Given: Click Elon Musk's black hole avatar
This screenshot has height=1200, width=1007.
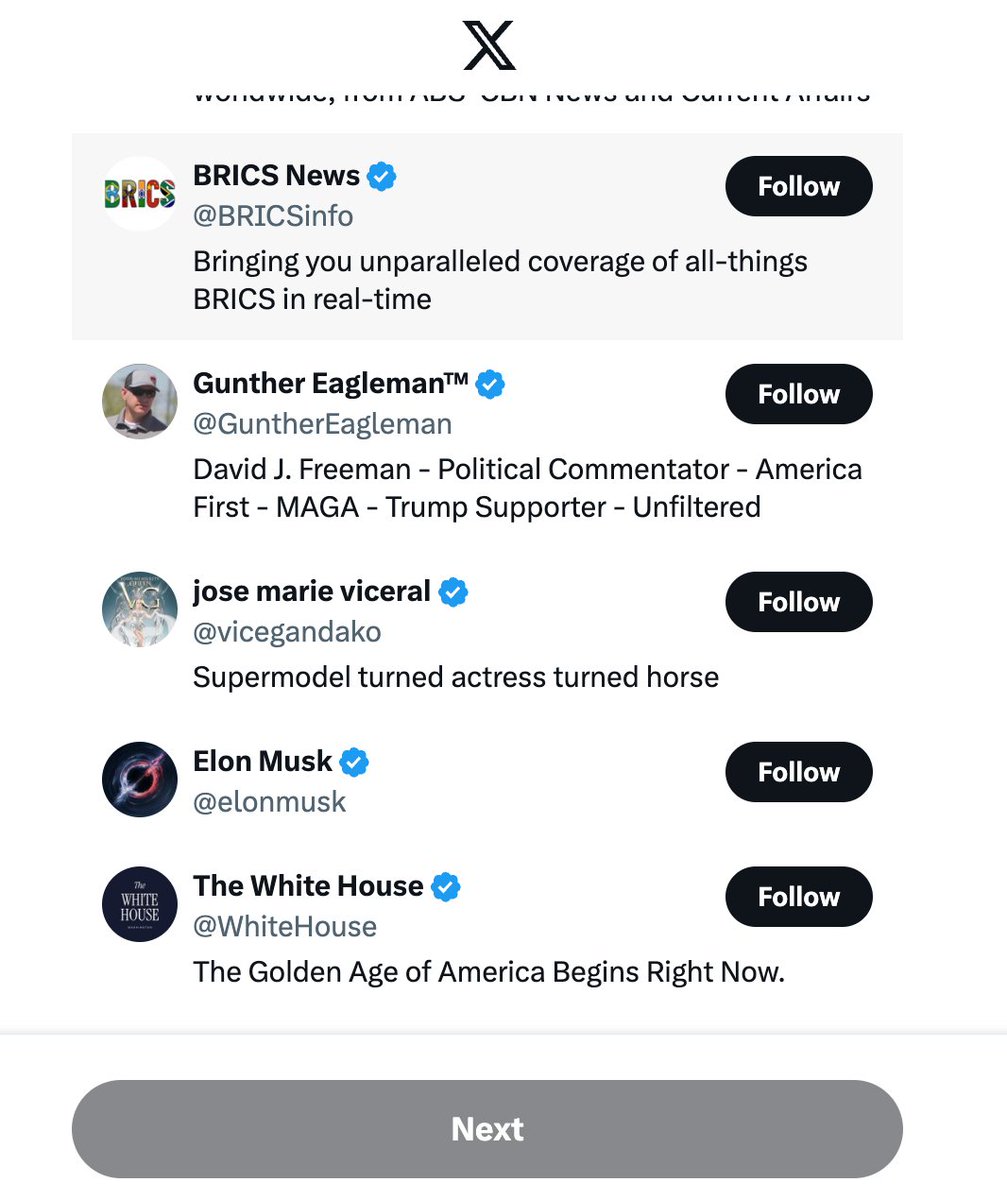Looking at the screenshot, I should (140, 780).
